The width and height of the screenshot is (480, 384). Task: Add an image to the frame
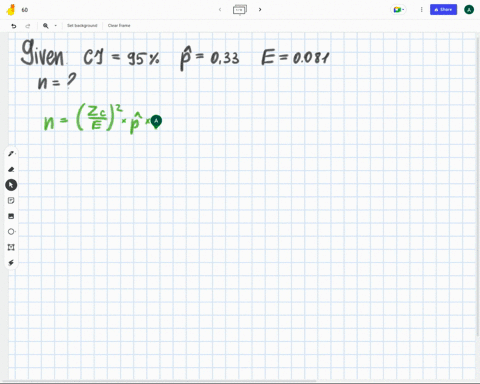pyautogui.click(x=11, y=216)
